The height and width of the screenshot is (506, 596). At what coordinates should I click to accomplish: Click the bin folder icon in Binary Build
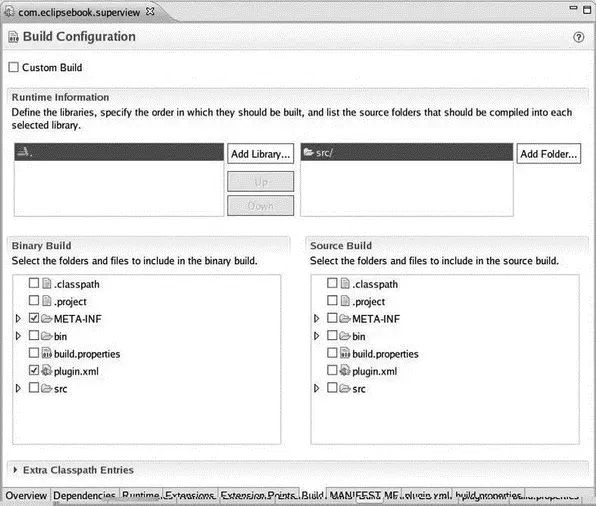click(47, 336)
